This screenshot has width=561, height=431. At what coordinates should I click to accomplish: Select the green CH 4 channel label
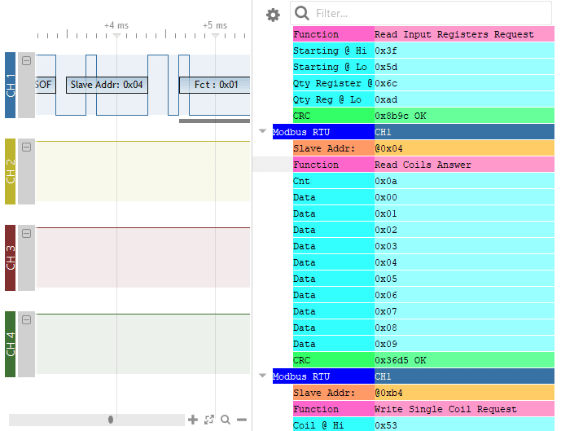(x=10, y=344)
